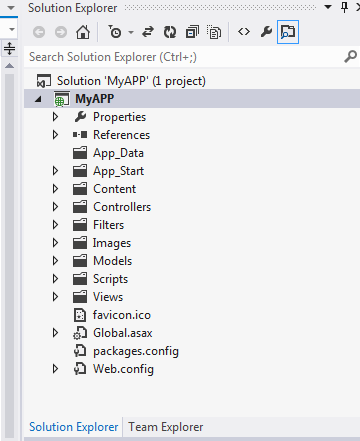Collapse the MyAPP project node
The width and height of the screenshot is (360, 441).
38,99
